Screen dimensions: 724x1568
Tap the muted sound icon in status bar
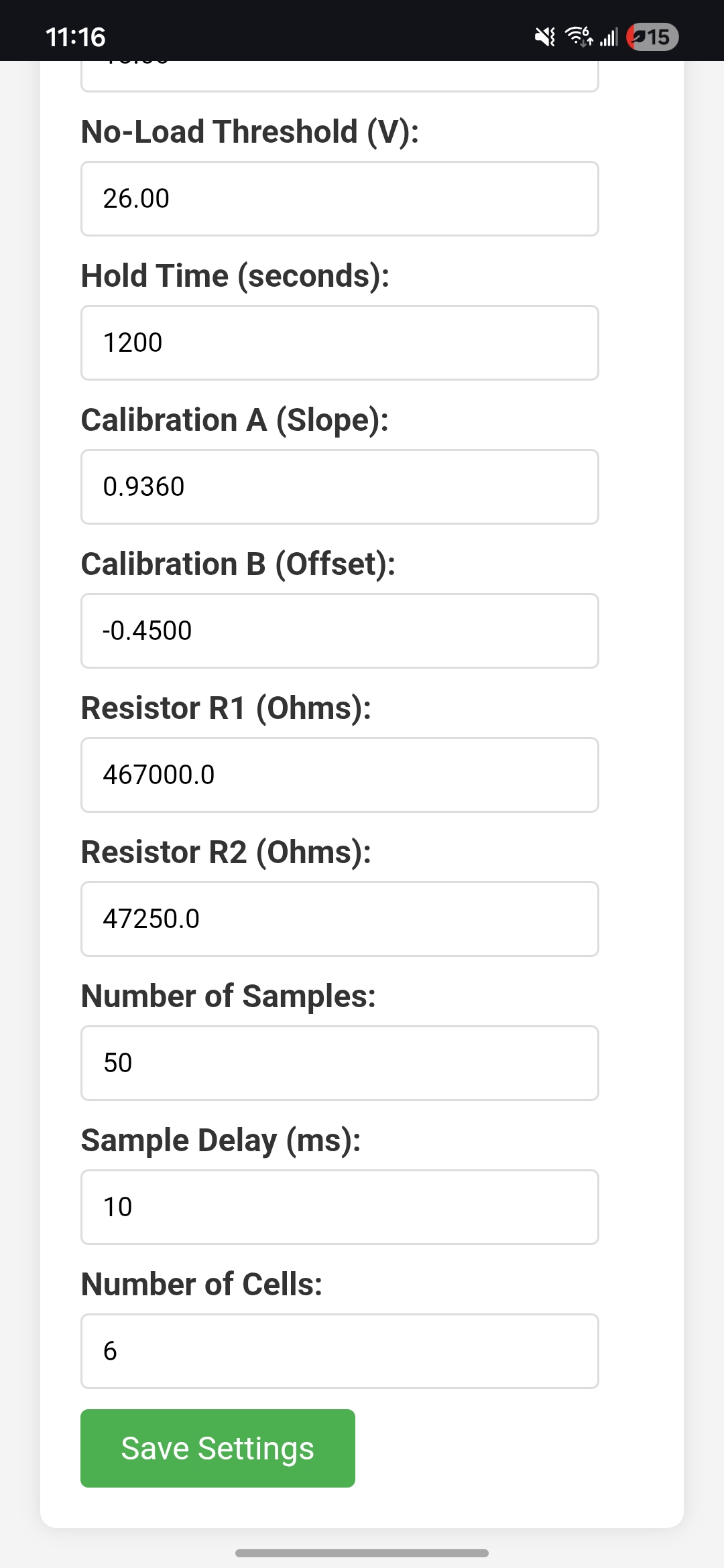pos(545,37)
